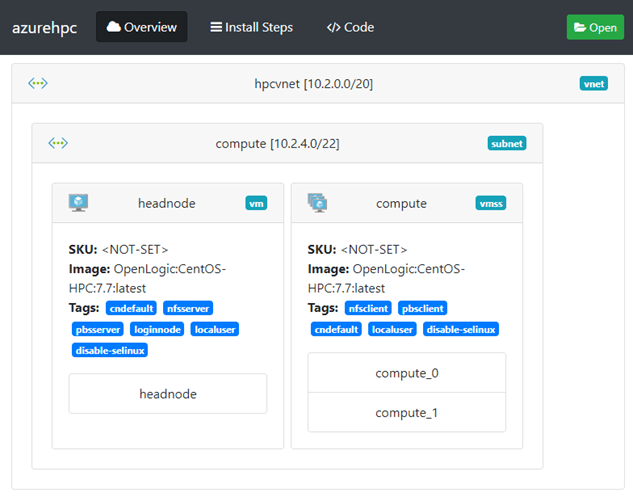Click the vmss badge on compute card
The width and height of the screenshot is (633, 497).
point(490,204)
